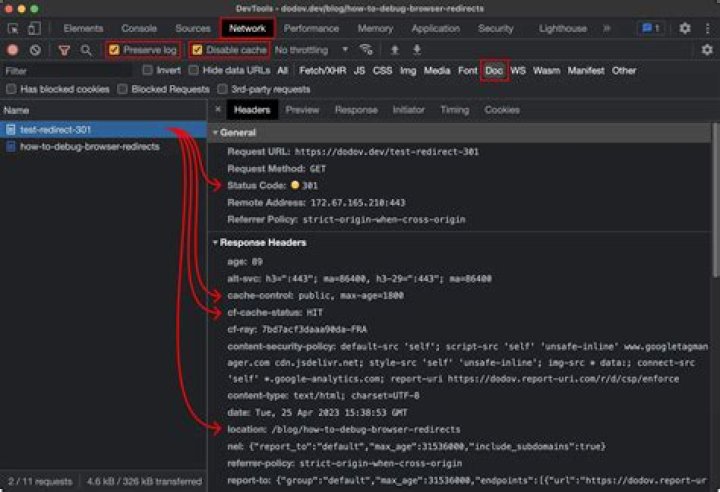Toggle the Preserve log checkbox

tap(114, 50)
